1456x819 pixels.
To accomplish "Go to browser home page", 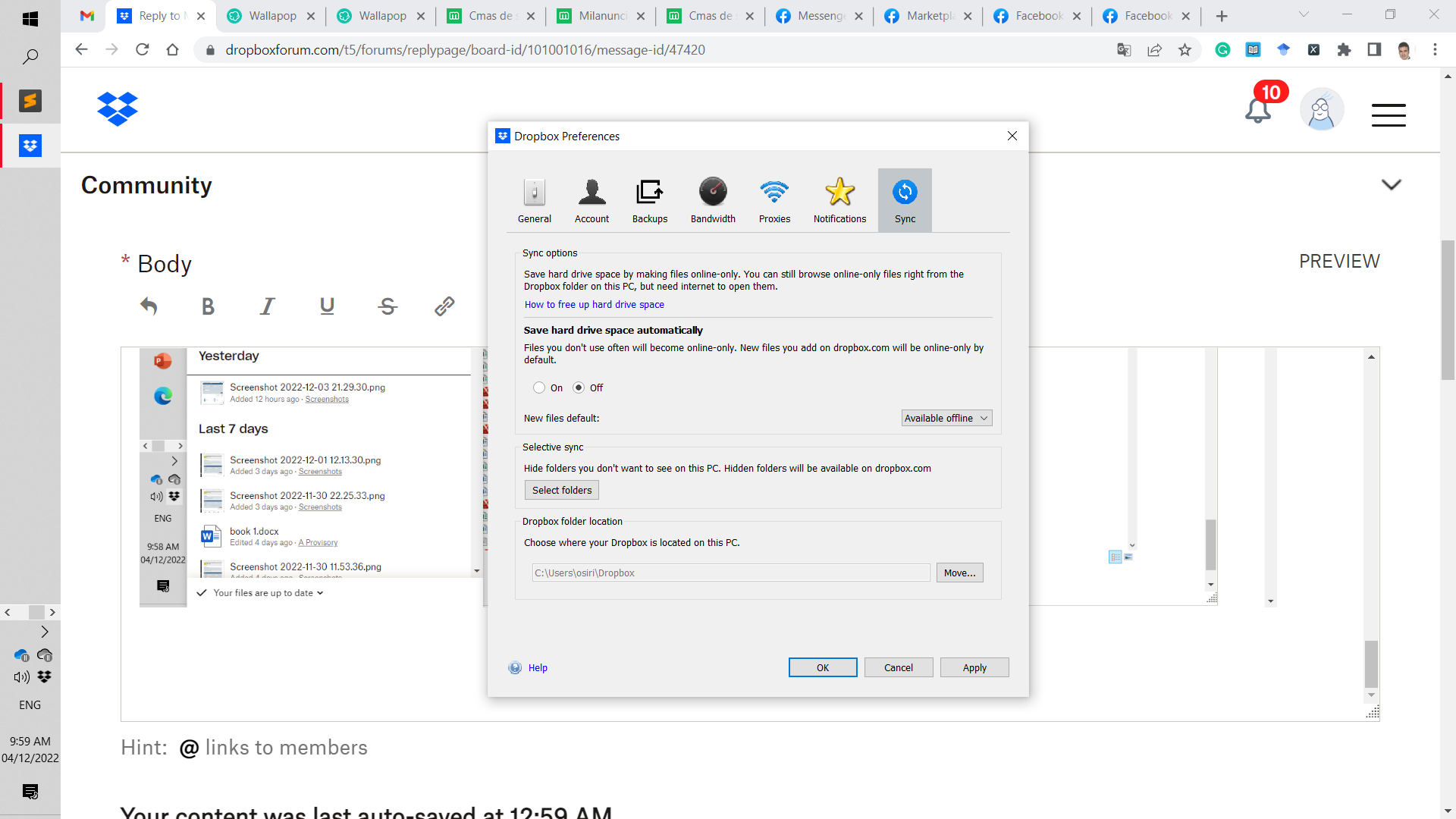I will tap(172, 49).
